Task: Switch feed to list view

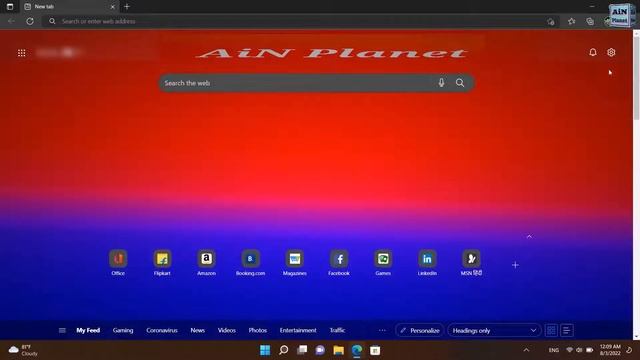Action: point(567,330)
